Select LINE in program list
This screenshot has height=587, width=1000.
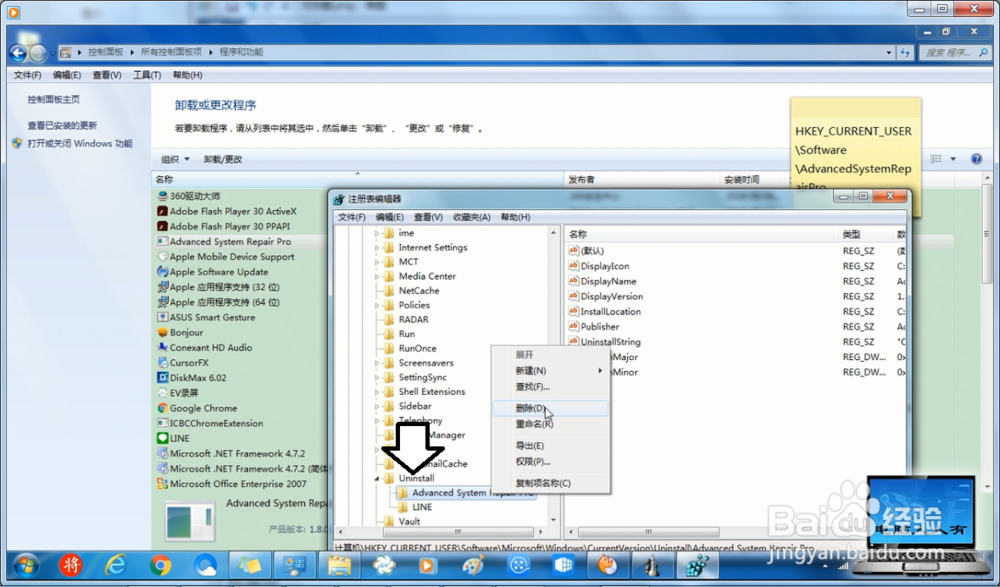click(x=179, y=438)
